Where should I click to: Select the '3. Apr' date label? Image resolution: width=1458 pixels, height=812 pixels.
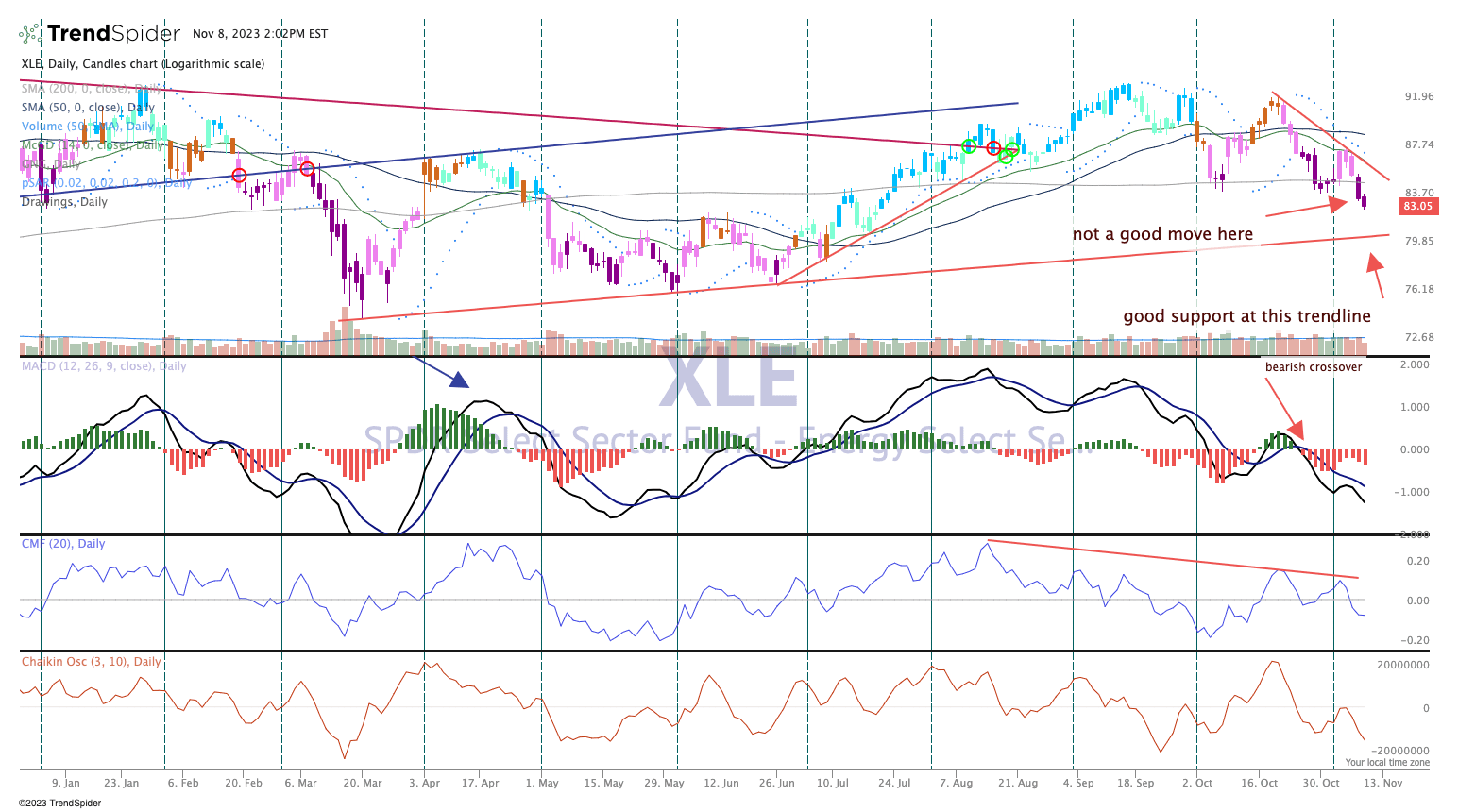click(425, 783)
